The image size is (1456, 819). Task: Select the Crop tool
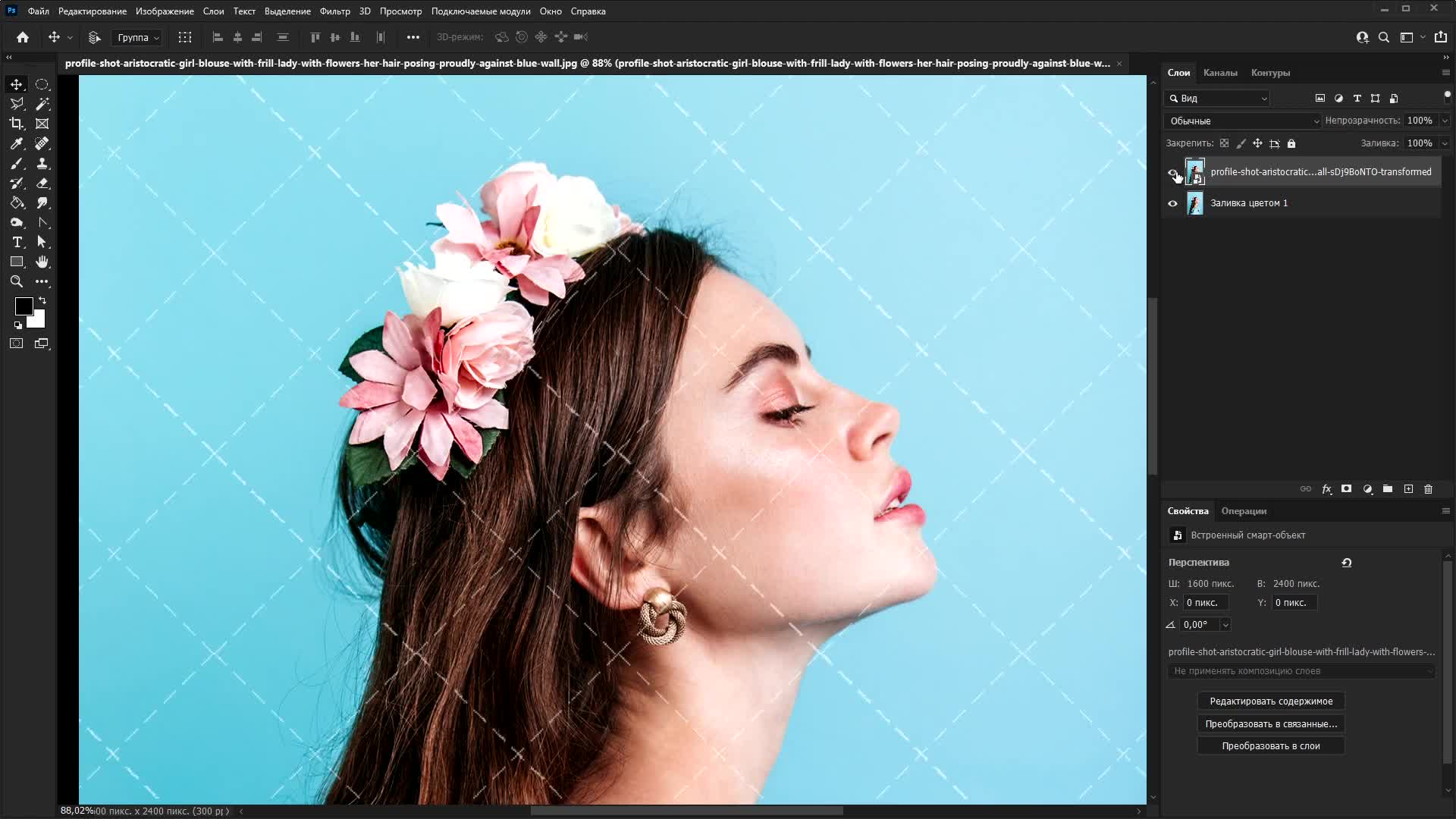coord(17,124)
